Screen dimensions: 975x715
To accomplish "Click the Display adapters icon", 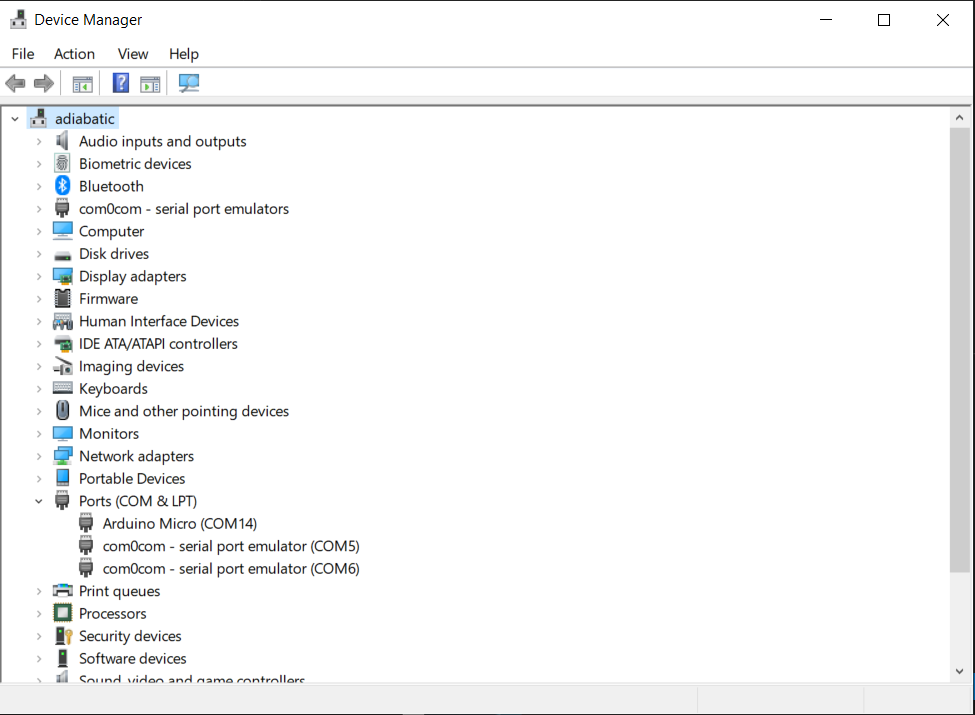I will point(62,276).
